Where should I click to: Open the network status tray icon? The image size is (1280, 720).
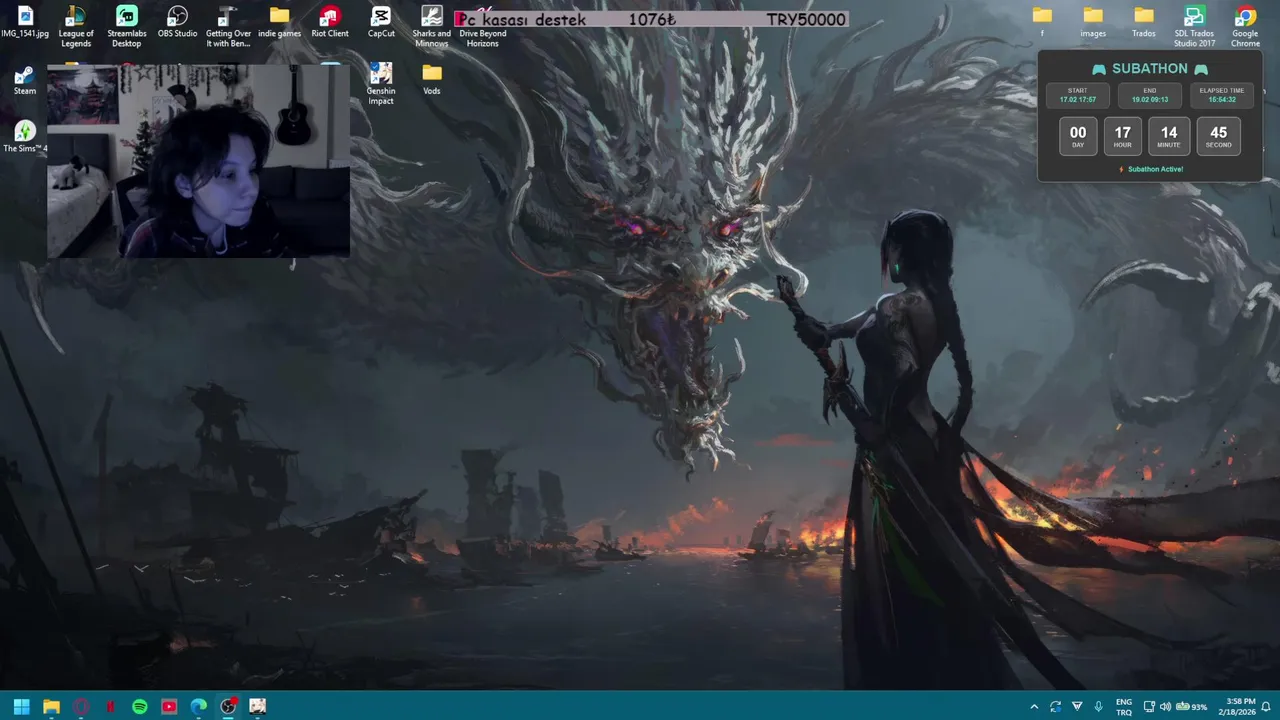pyautogui.click(x=1149, y=706)
